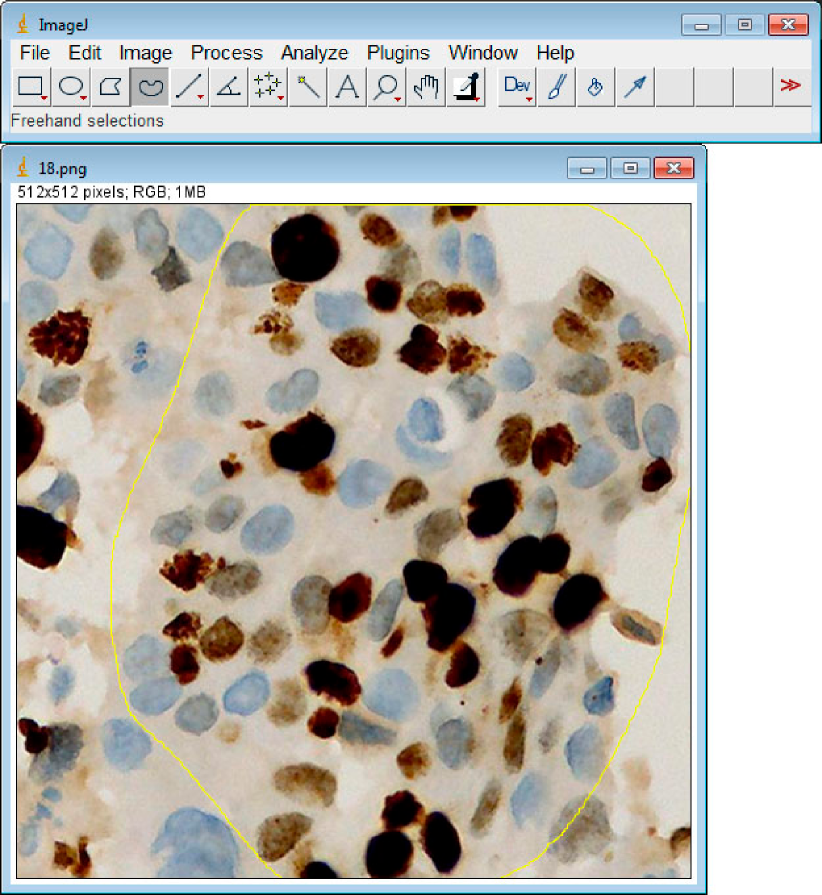Select the Brush tool in toolbar
The height and width of the screenshot is (895, 822).
[x=556, y=88]
